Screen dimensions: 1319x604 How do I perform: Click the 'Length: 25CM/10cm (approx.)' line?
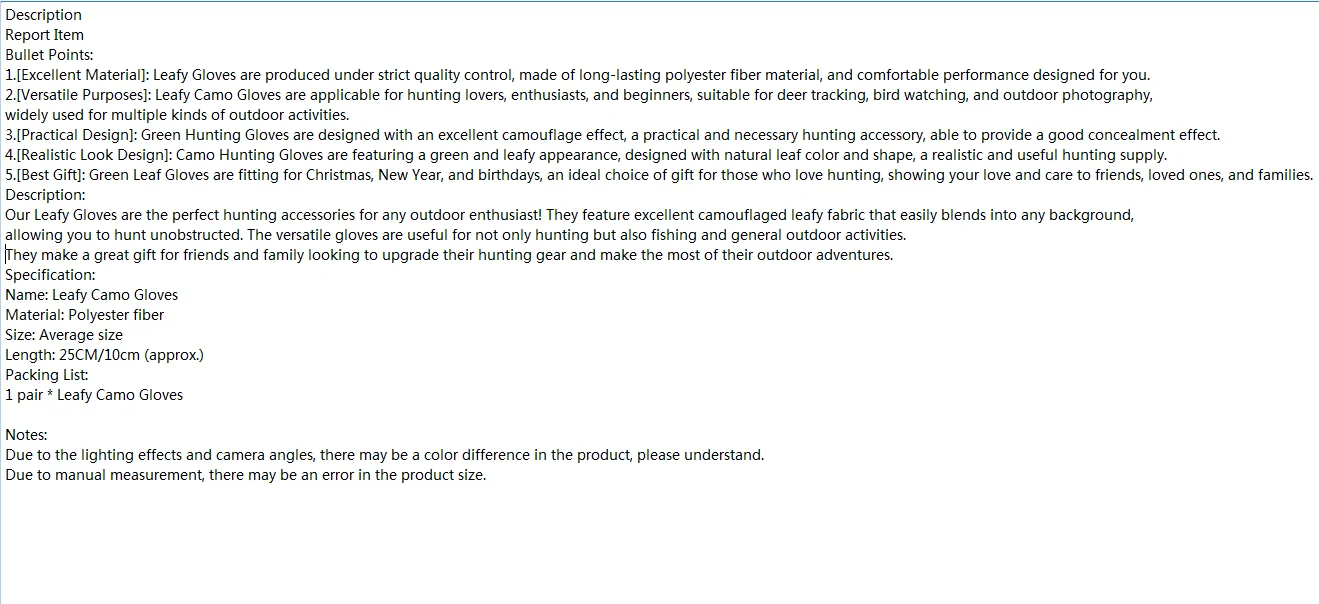104,355
